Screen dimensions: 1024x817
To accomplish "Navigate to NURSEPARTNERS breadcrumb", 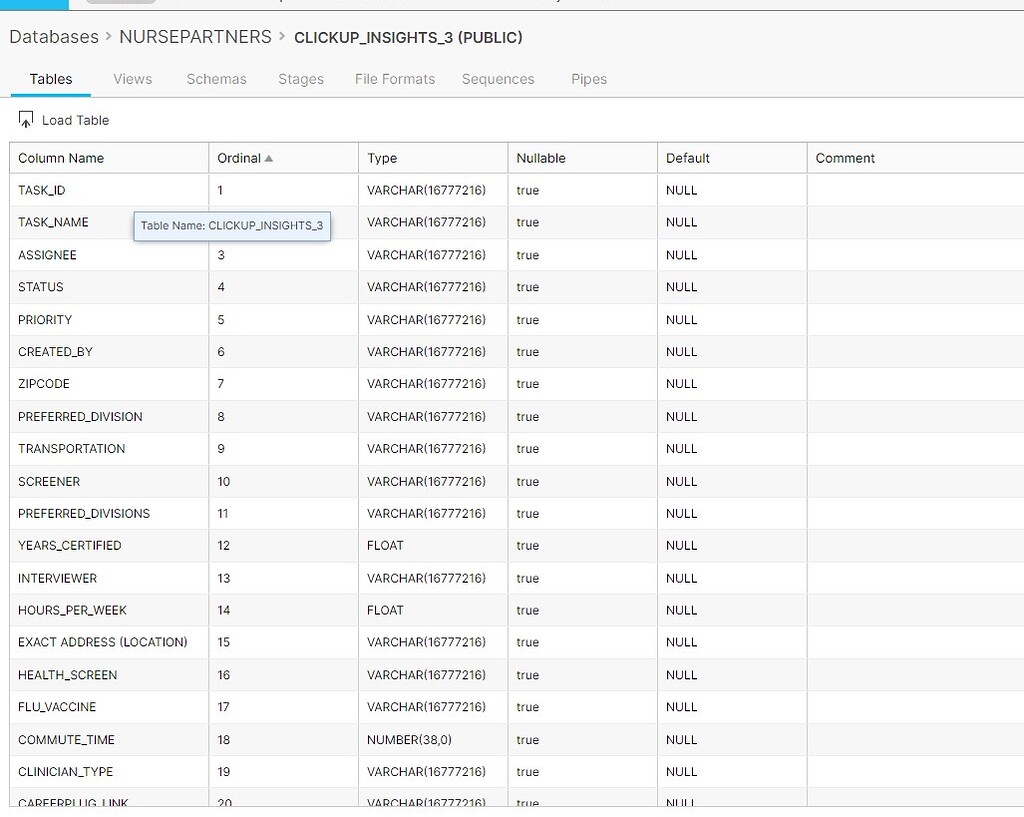I will tap(195, 37).
